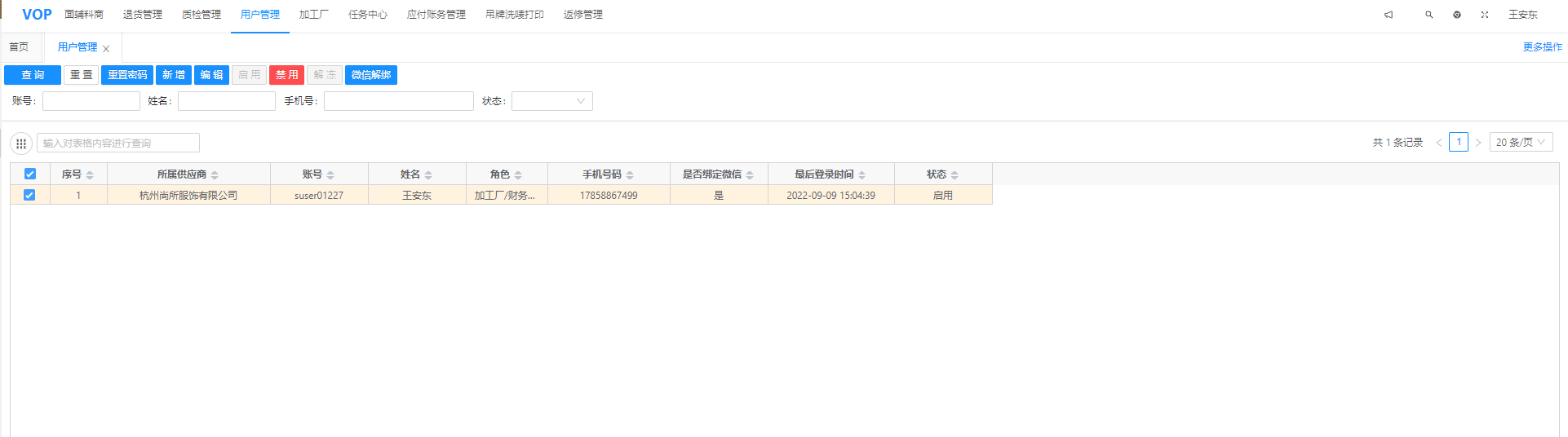Open the search magnifier in top bar
Viewport: 1568px width, 437px height.
[1429, 15]
